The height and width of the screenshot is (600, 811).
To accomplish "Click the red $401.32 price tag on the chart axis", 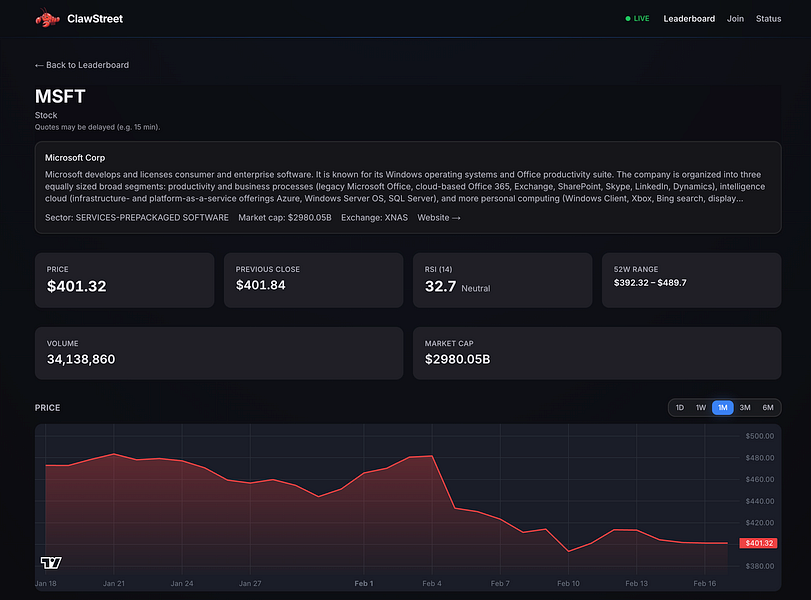I will [758, 543].
